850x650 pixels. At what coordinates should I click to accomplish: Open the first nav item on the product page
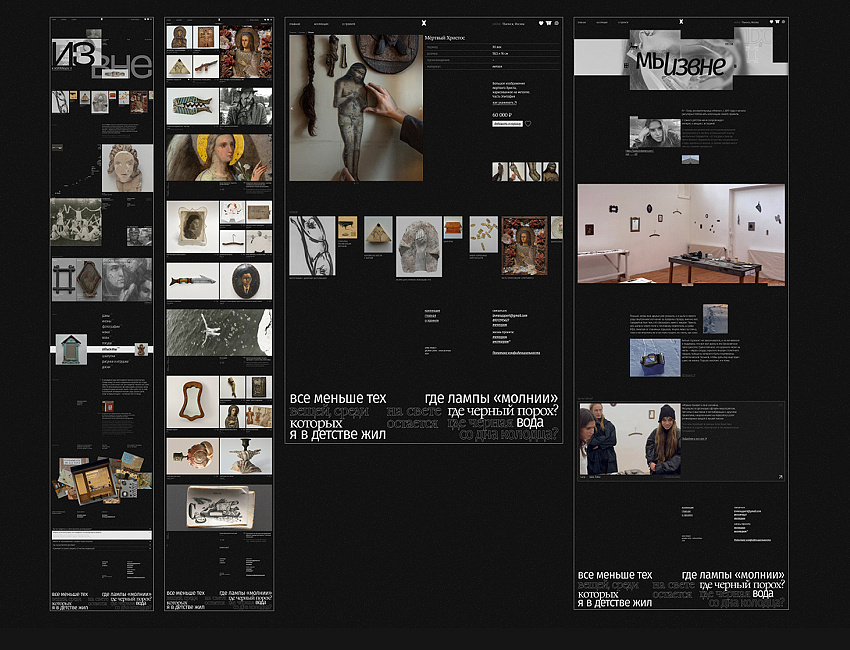click(295, 24)
